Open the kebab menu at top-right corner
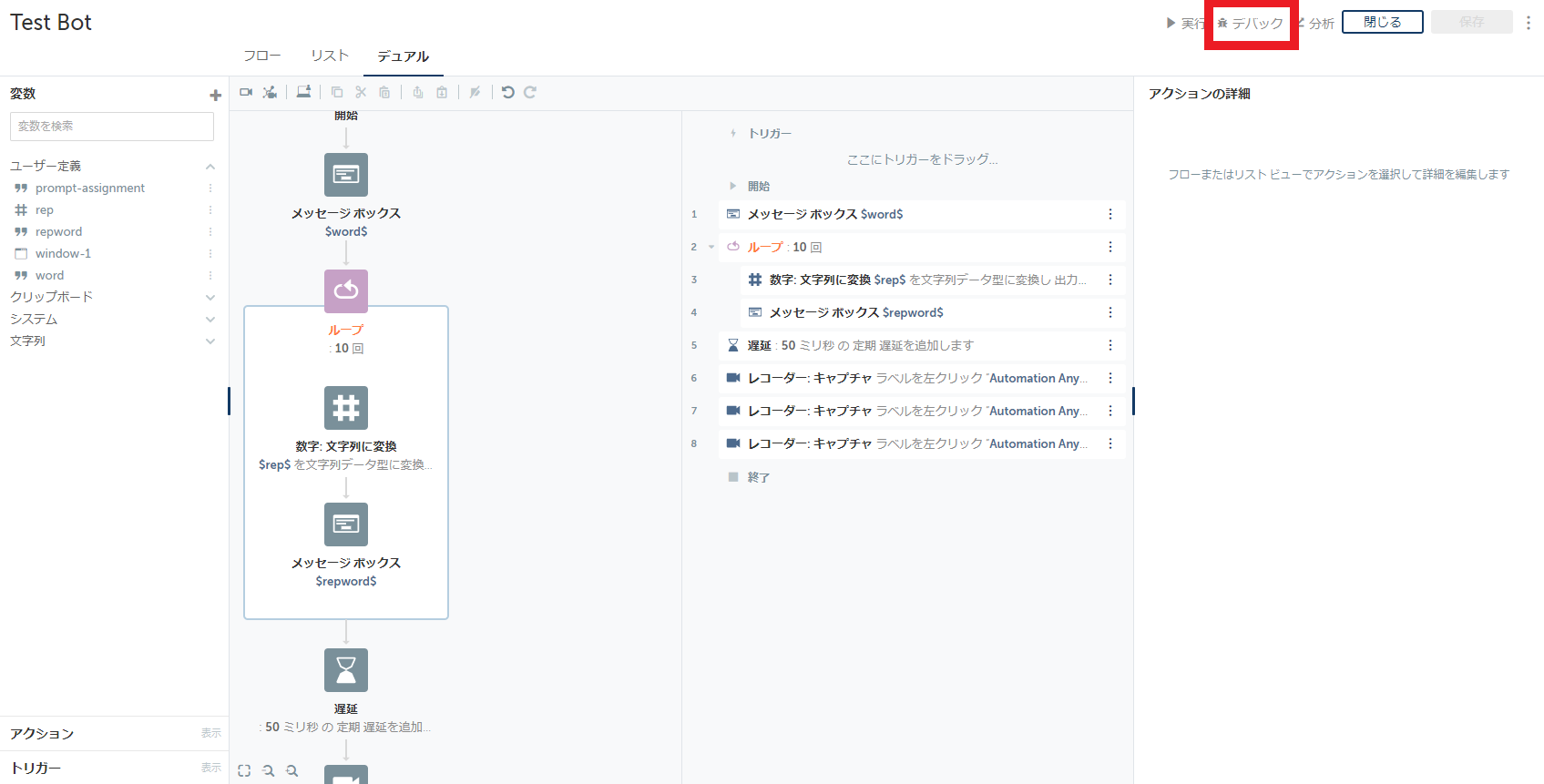Screen dimensions: 1544x784 pyautogui.click(x=1529, y=23)
